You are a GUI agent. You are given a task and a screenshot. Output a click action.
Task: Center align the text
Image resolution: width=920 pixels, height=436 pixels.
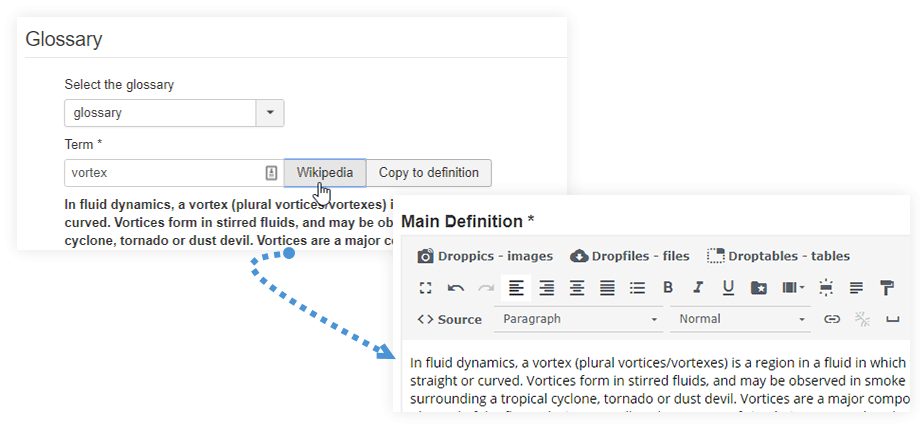coord(577,288)
